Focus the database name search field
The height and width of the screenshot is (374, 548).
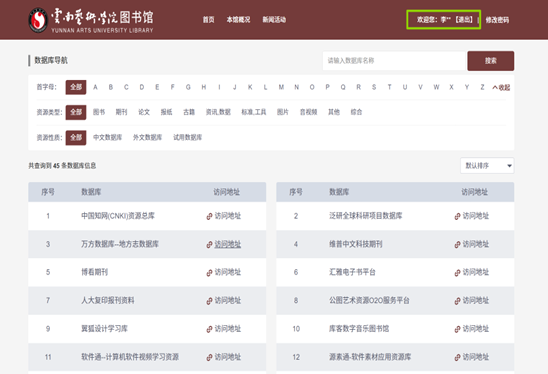point(394,61)
